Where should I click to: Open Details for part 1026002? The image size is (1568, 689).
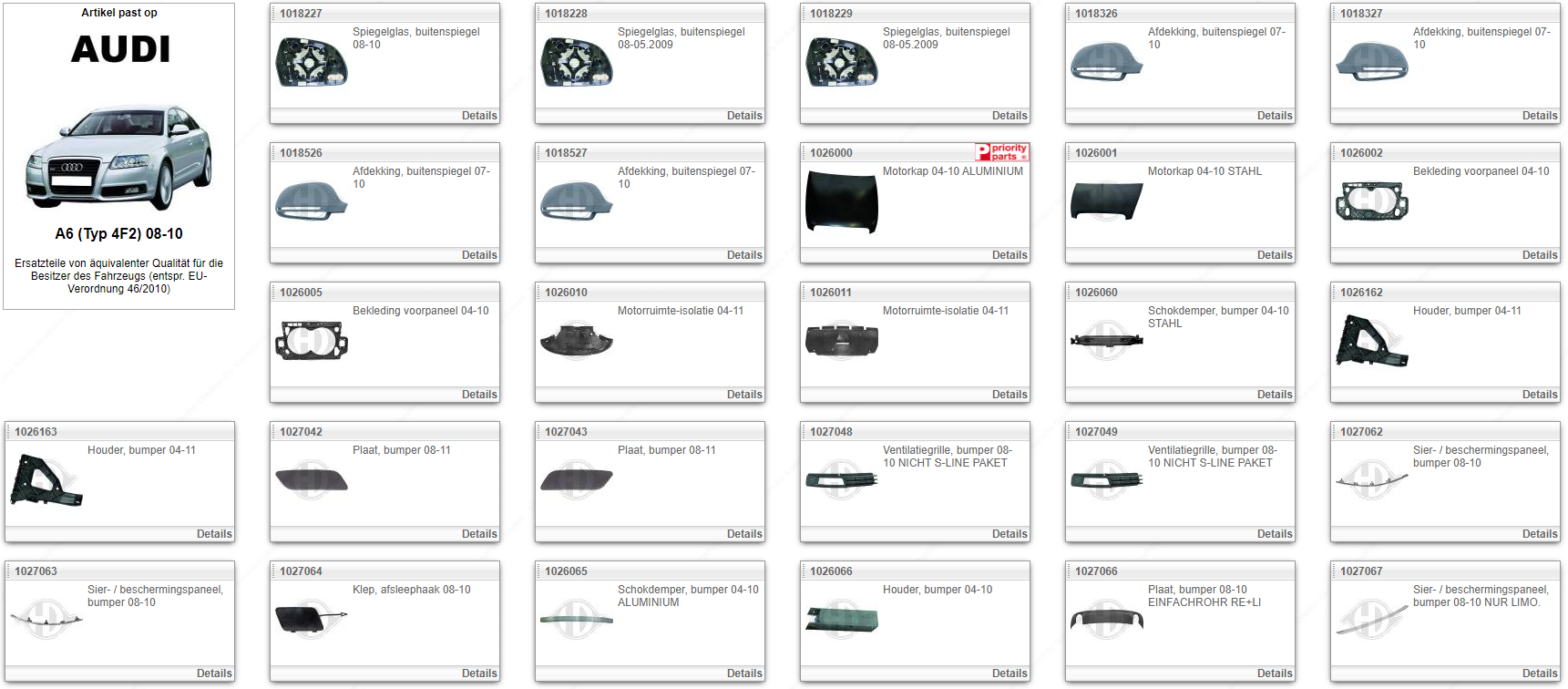tap(1540, 255)
